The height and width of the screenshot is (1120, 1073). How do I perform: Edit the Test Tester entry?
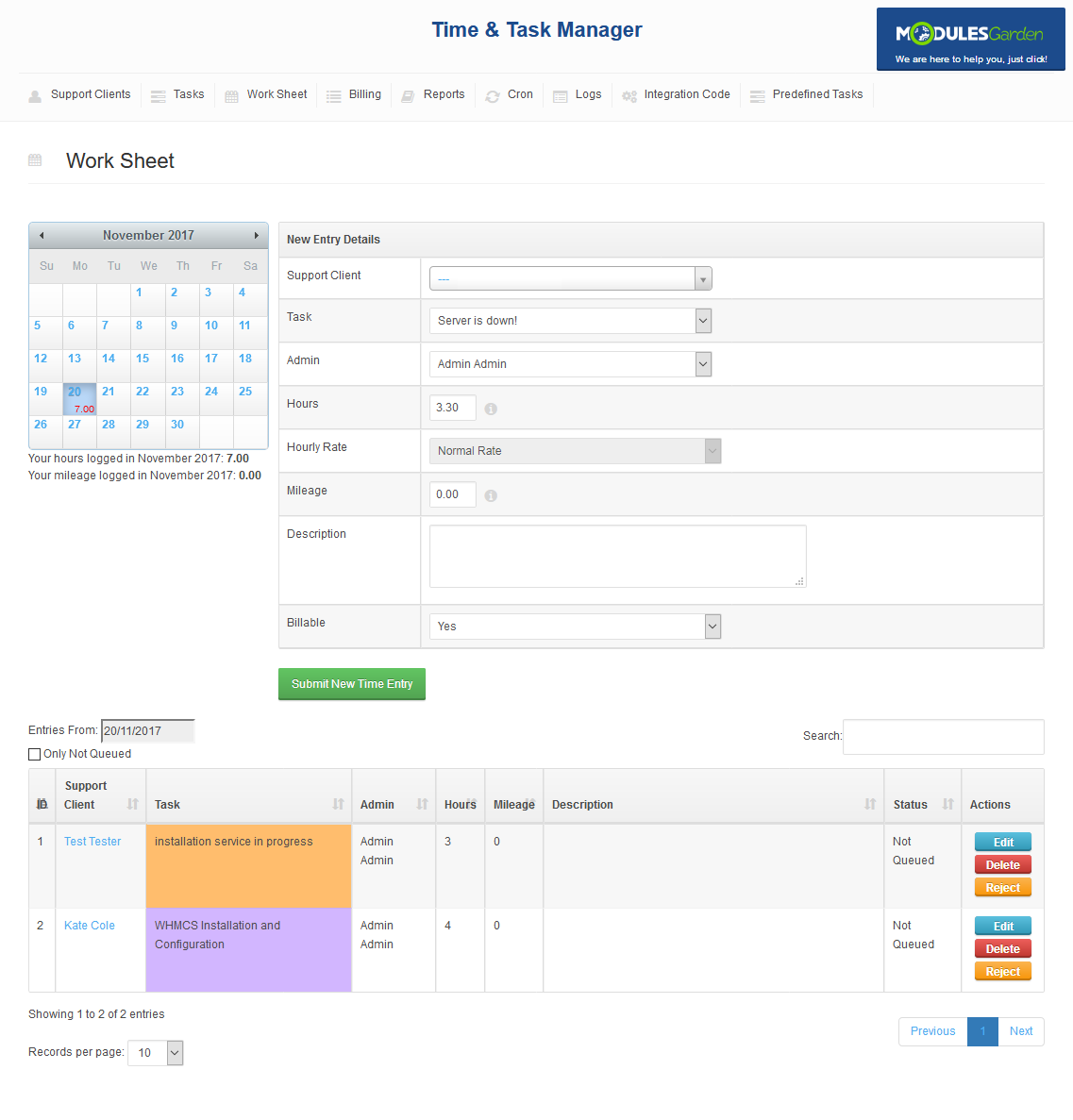pyautogui.click(x=1003, y=843)
